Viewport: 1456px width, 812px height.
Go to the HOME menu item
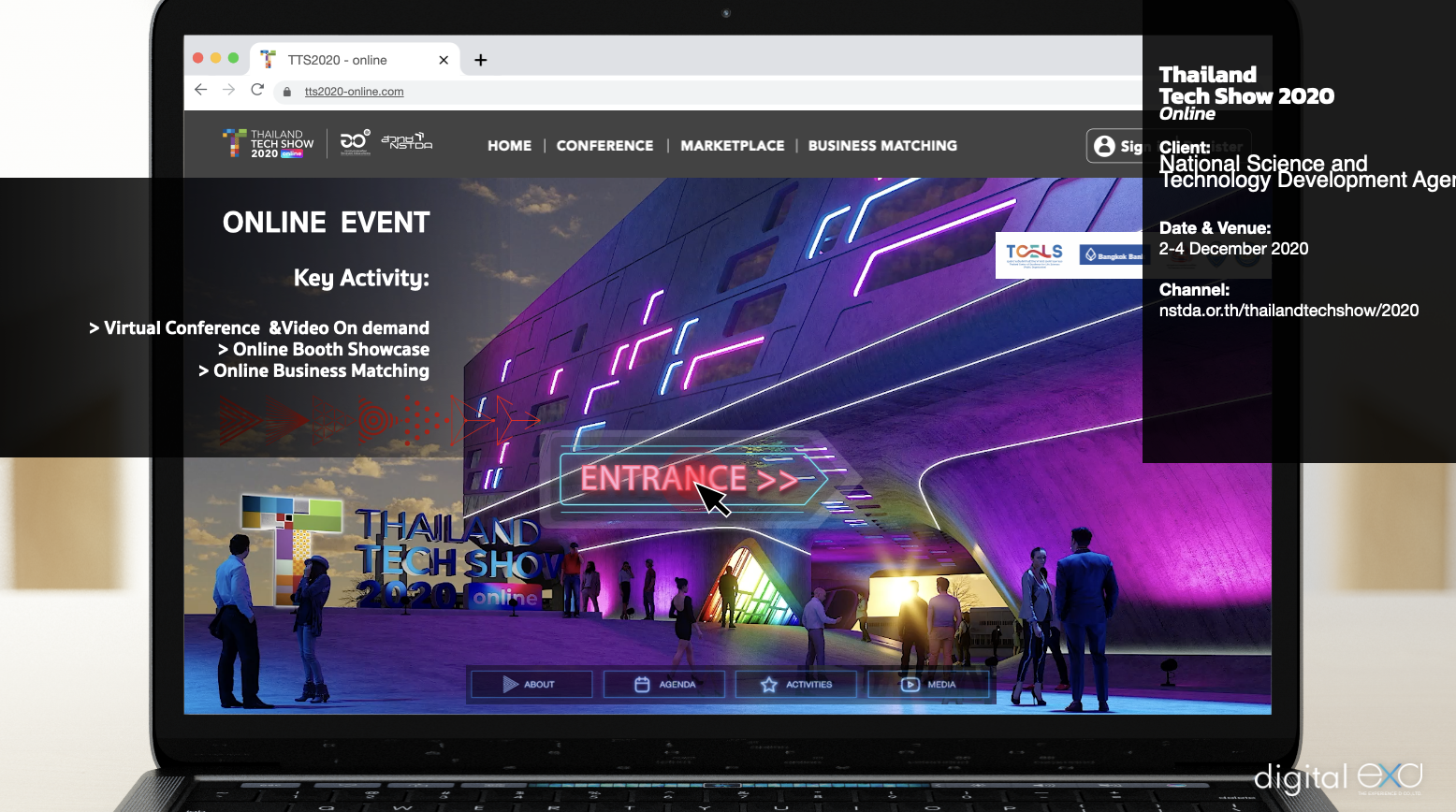point(509,146)
